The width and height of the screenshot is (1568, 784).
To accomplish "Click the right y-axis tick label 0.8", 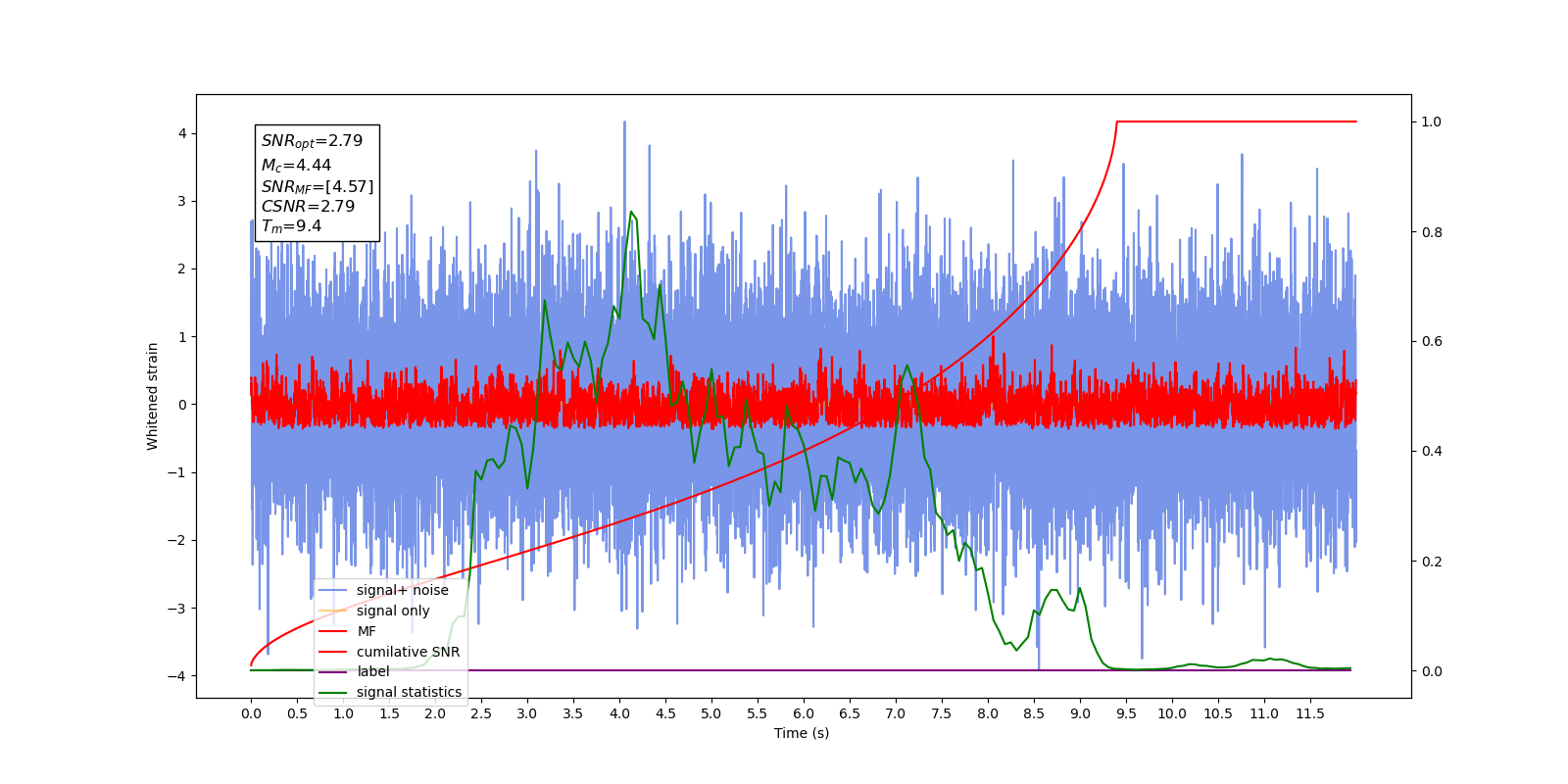I will (x=1431, y=232).
